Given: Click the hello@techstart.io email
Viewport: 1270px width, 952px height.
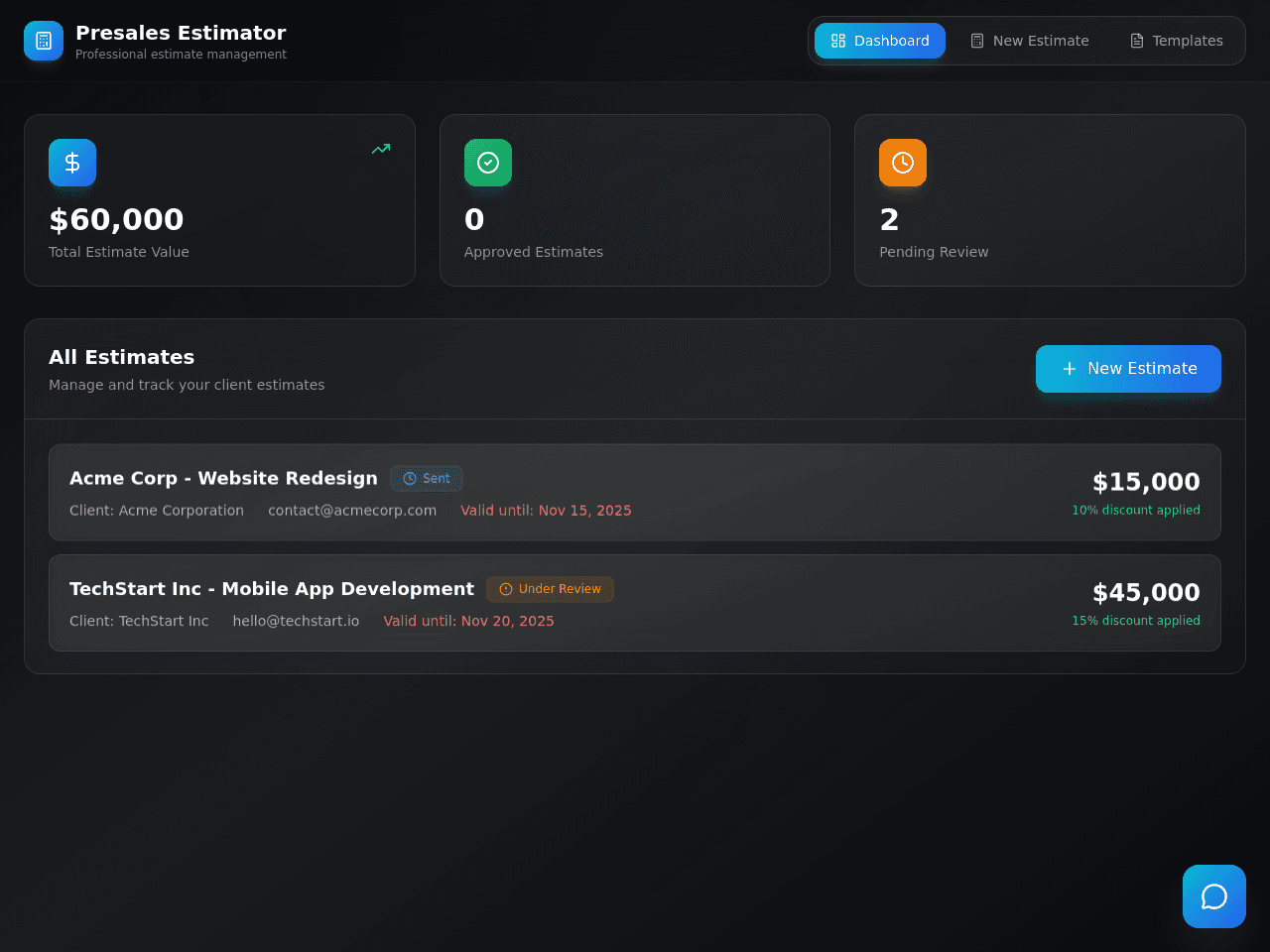Looking at the screenshot, I should pyautogui.click(x=296, y=621).
